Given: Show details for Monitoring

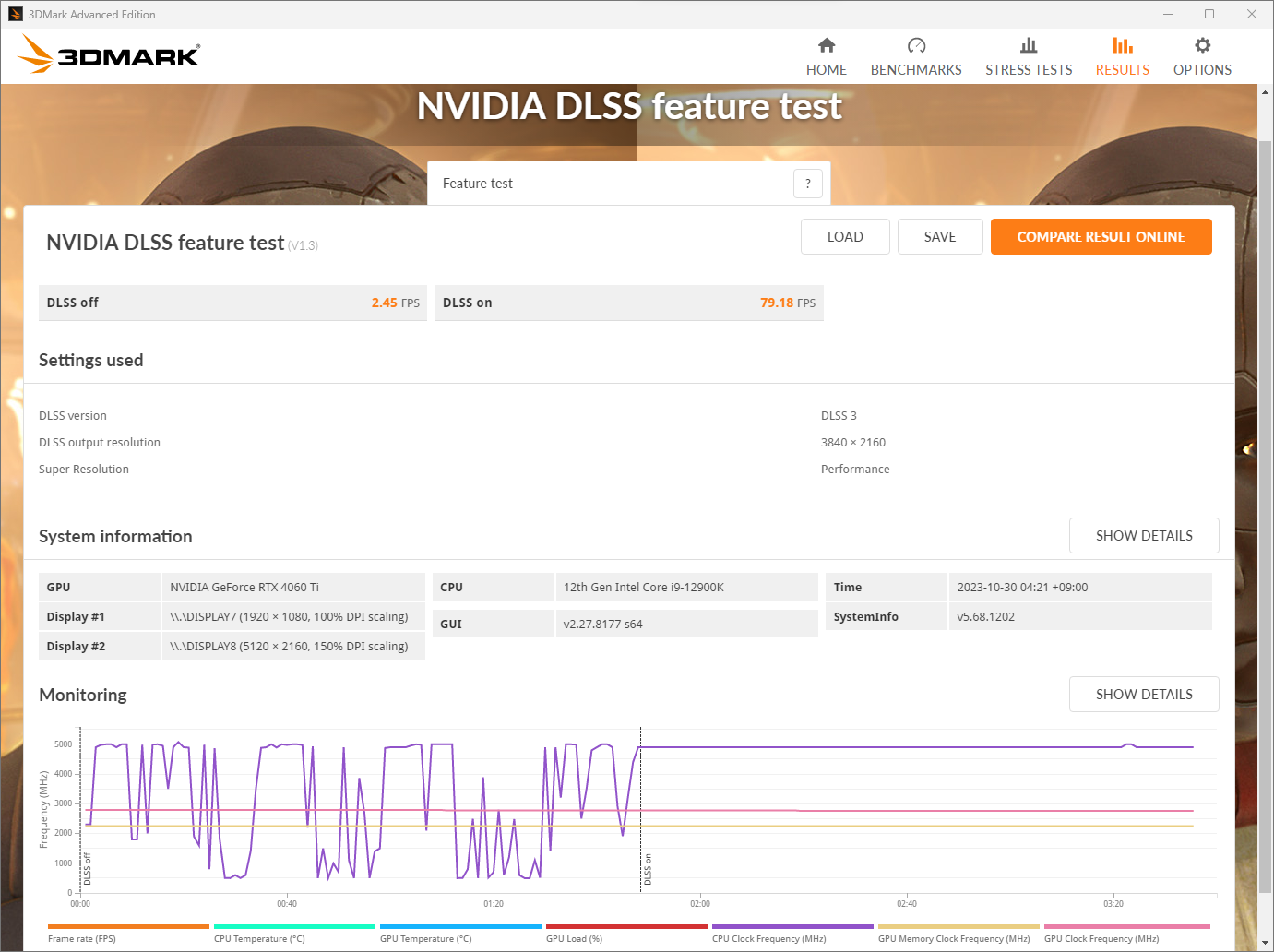Looking at the screenshot, I should click(1144, 695).
